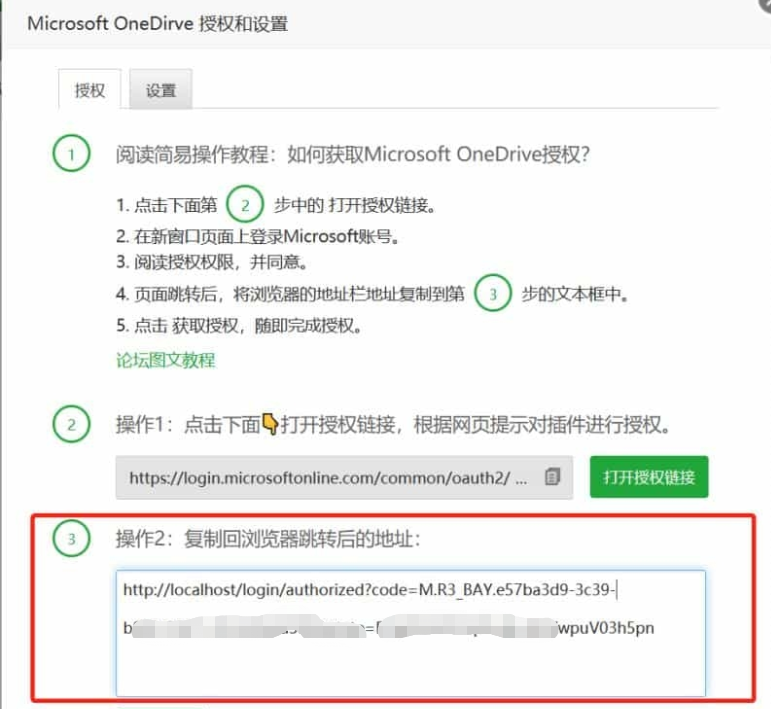Click the pointing hand emoji in 操作1 heading

click(x=270, y=423)
